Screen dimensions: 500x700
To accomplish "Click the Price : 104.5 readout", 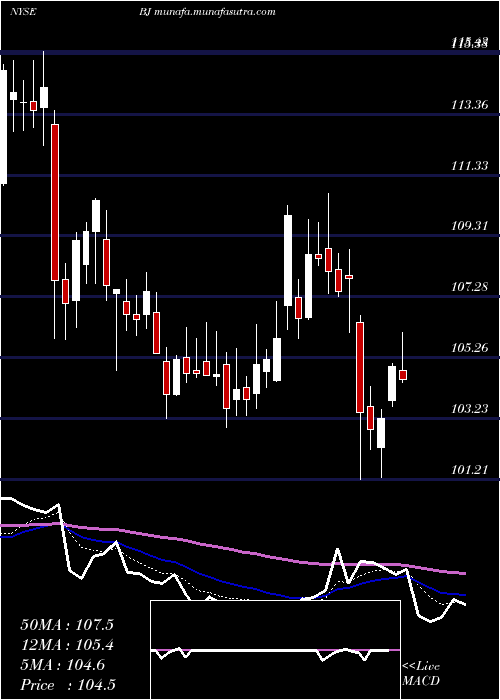I will (68, 685).
